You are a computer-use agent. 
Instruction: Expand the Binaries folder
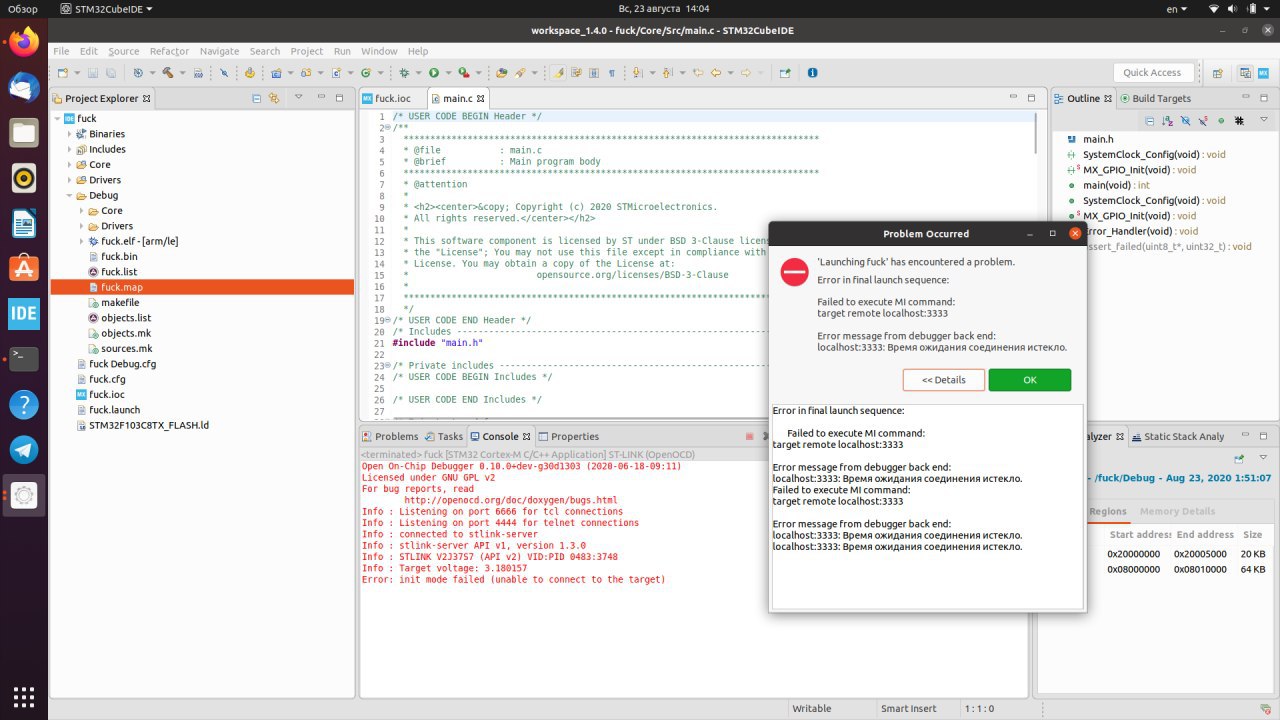tap(70, 134)
